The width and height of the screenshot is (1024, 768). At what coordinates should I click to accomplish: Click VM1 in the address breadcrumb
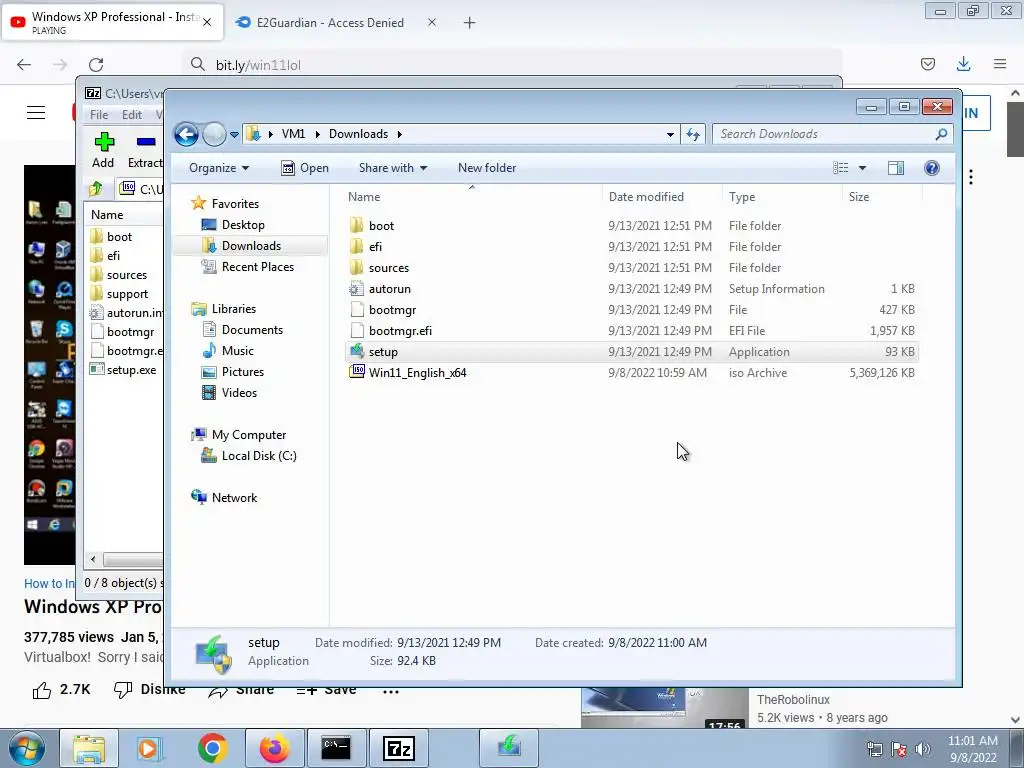tap(293, 134)
